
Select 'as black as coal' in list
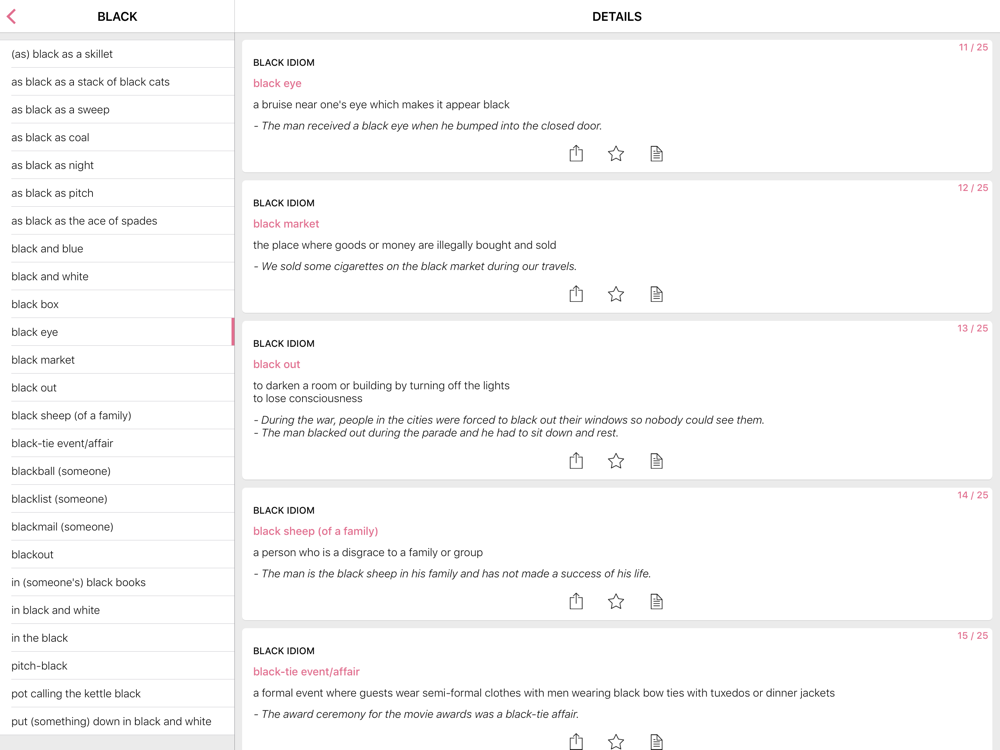click(50, 138)
